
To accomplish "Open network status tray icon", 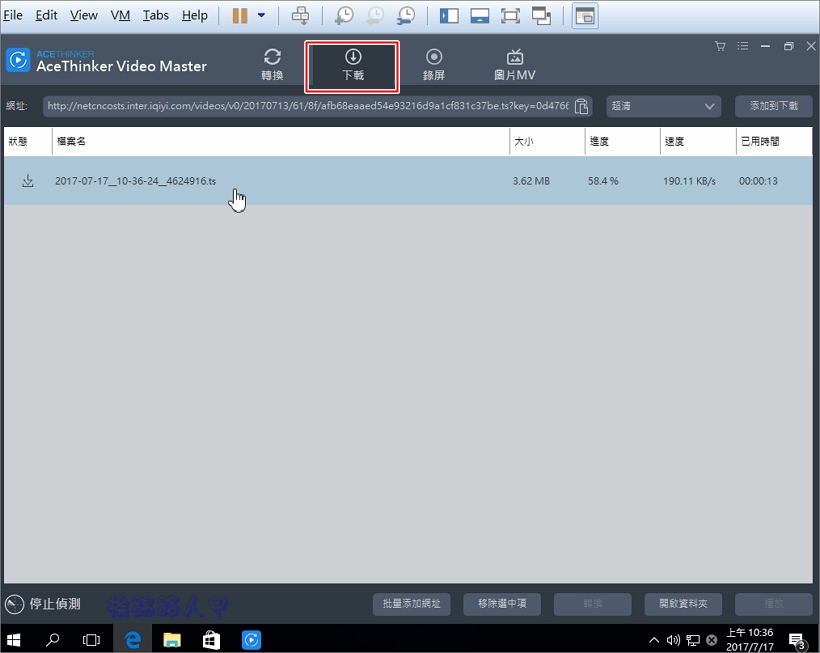I will click(693, 640).
